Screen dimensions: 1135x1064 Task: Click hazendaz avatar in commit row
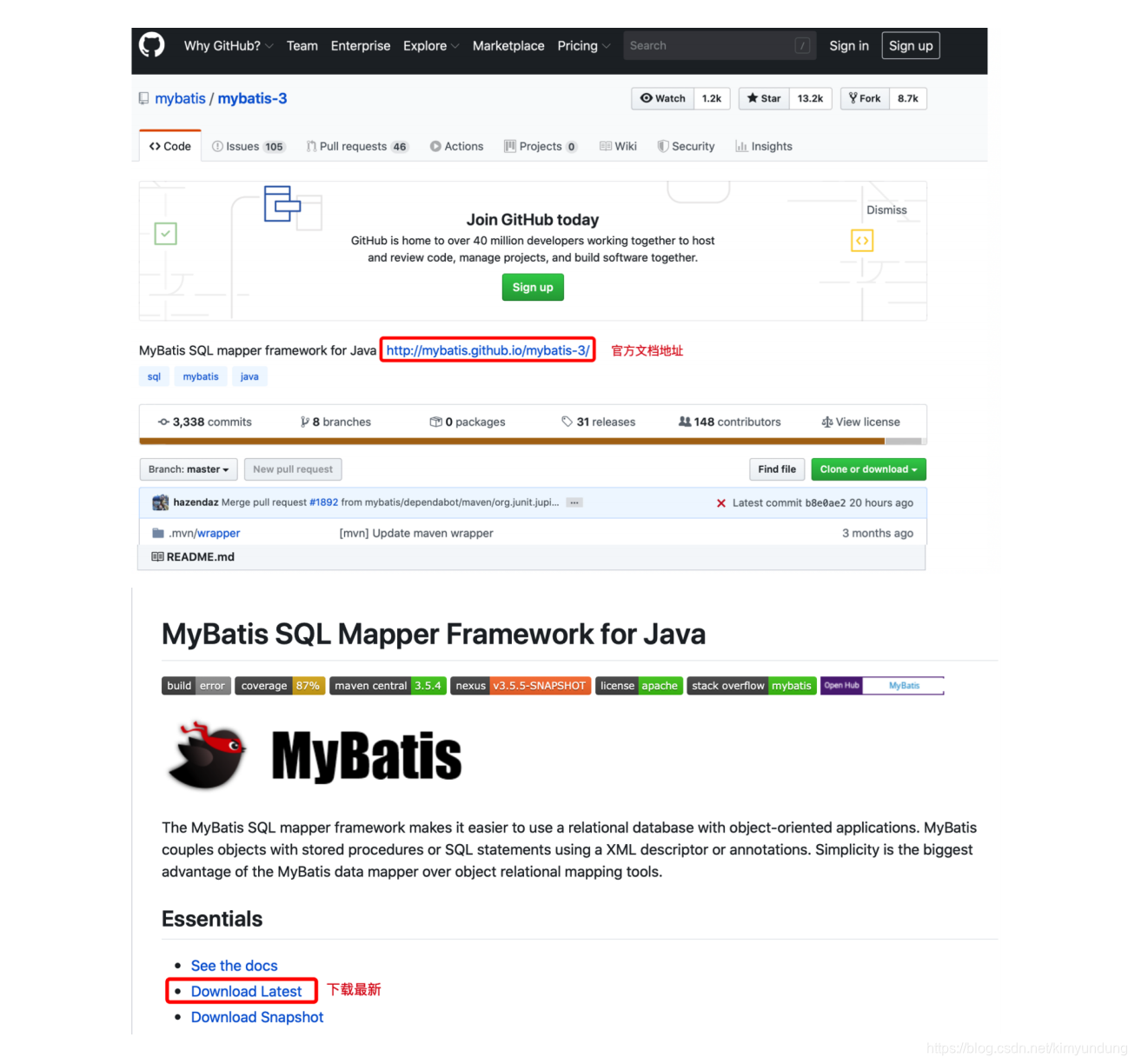point(161,502)
